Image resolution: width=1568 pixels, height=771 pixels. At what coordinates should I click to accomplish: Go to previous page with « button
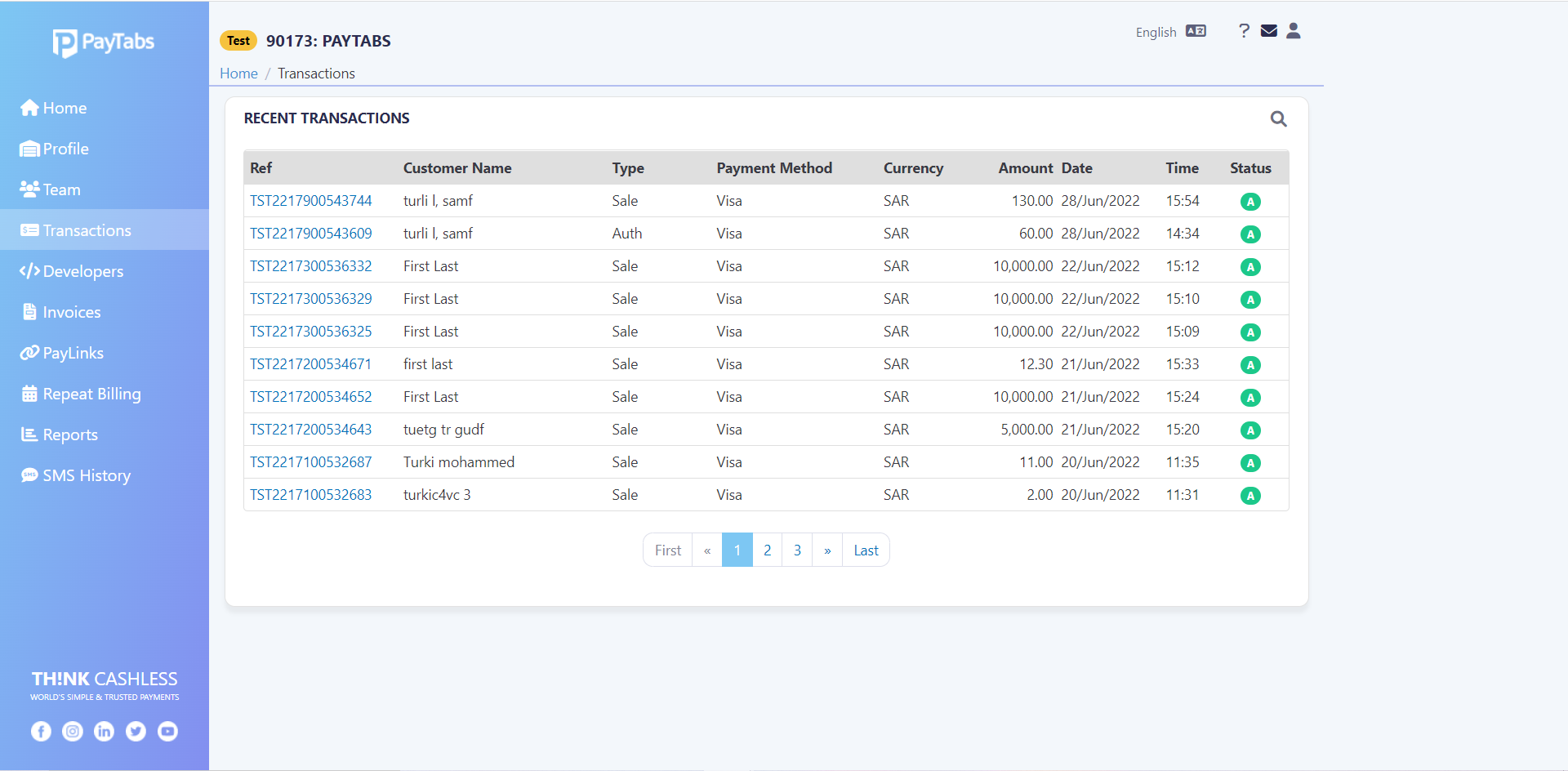(x=707, y=550)
